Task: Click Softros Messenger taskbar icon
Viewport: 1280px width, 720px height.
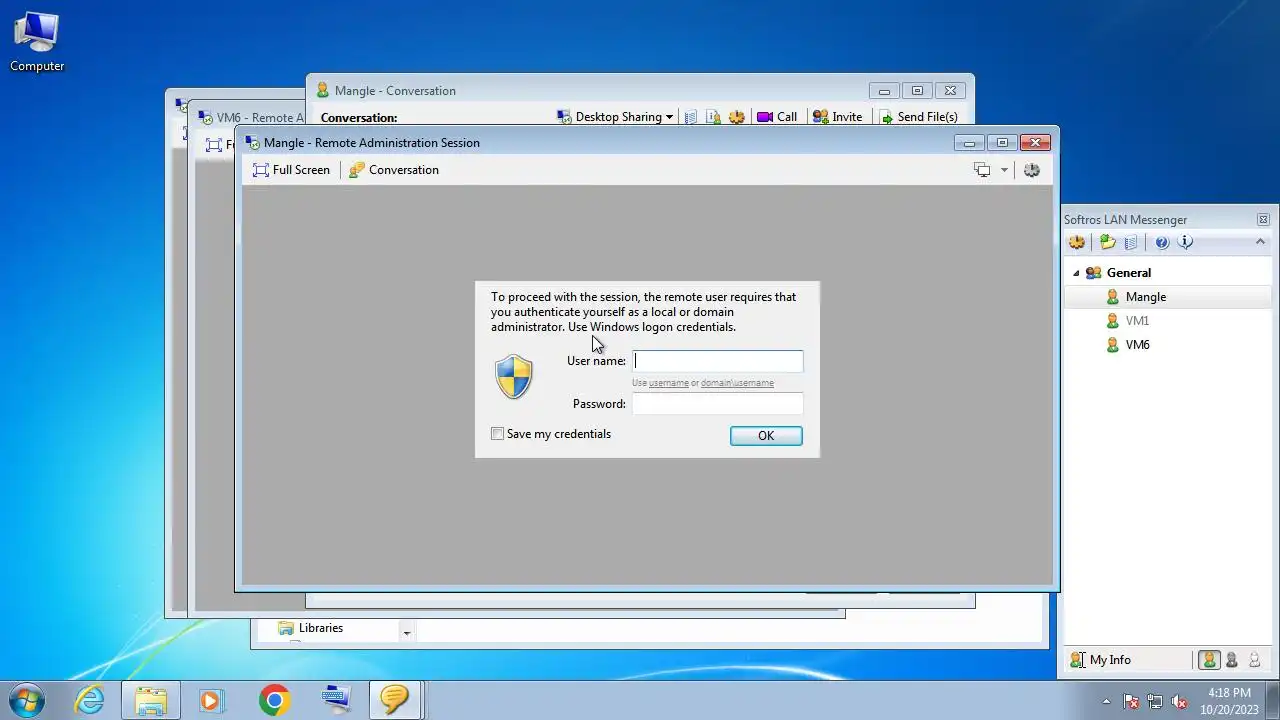Action: tap(396, 700)
